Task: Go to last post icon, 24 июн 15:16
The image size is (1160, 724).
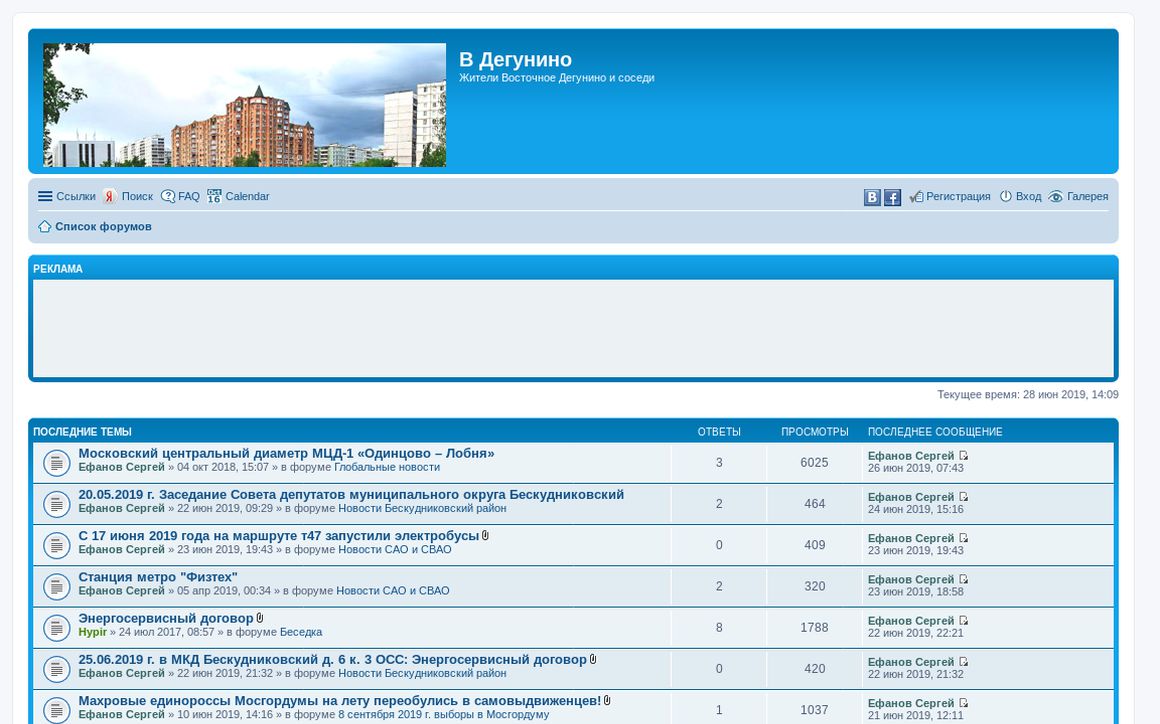Action: tap(963, 497)
